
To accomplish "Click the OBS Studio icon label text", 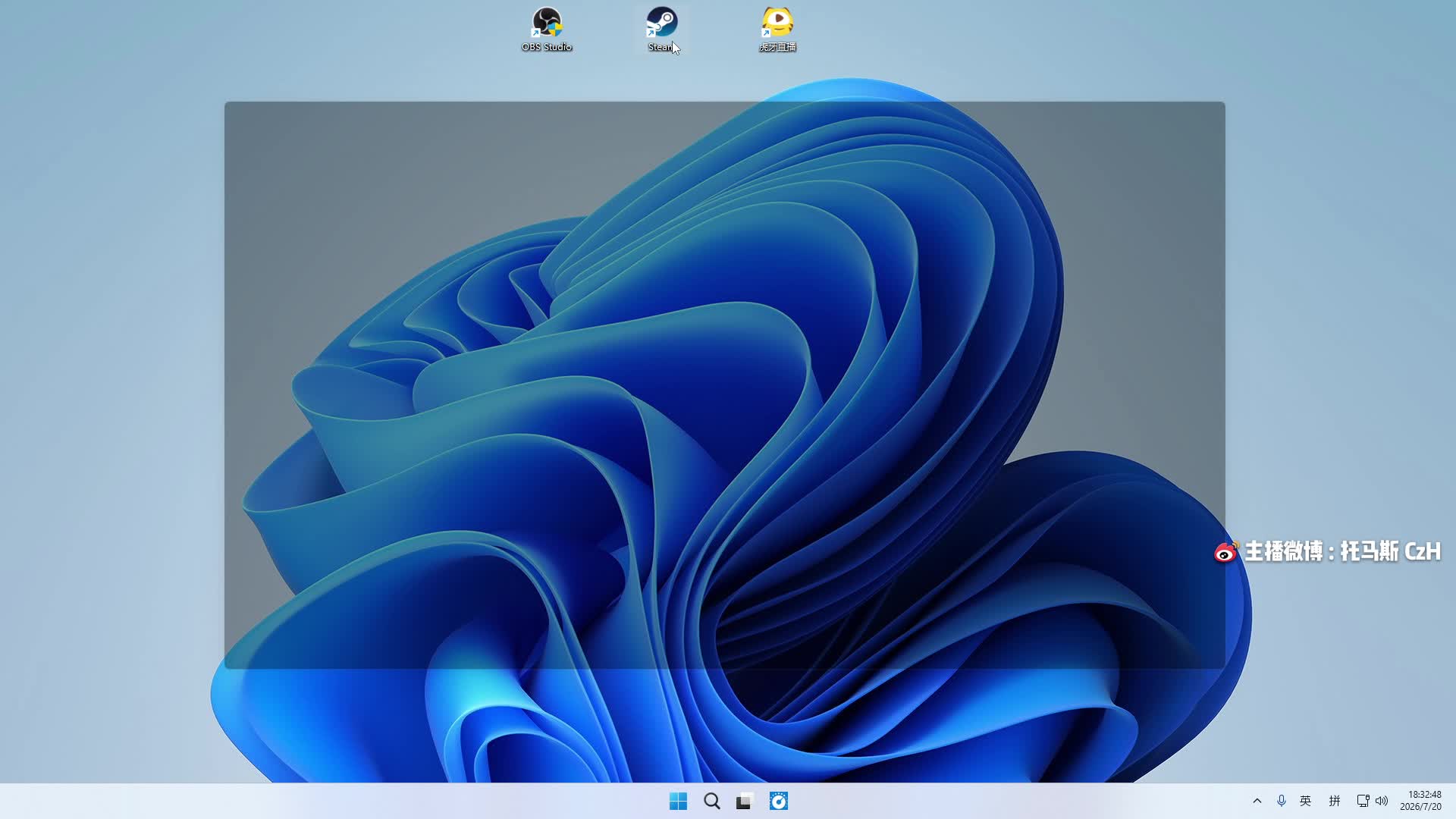I will (546, 47).
